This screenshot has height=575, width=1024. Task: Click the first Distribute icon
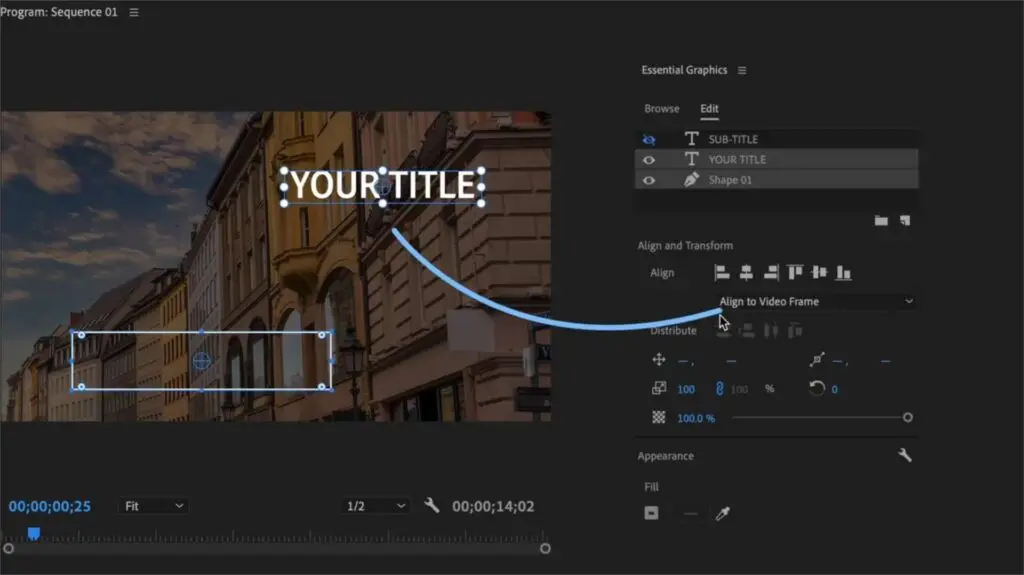pos(723,331)
